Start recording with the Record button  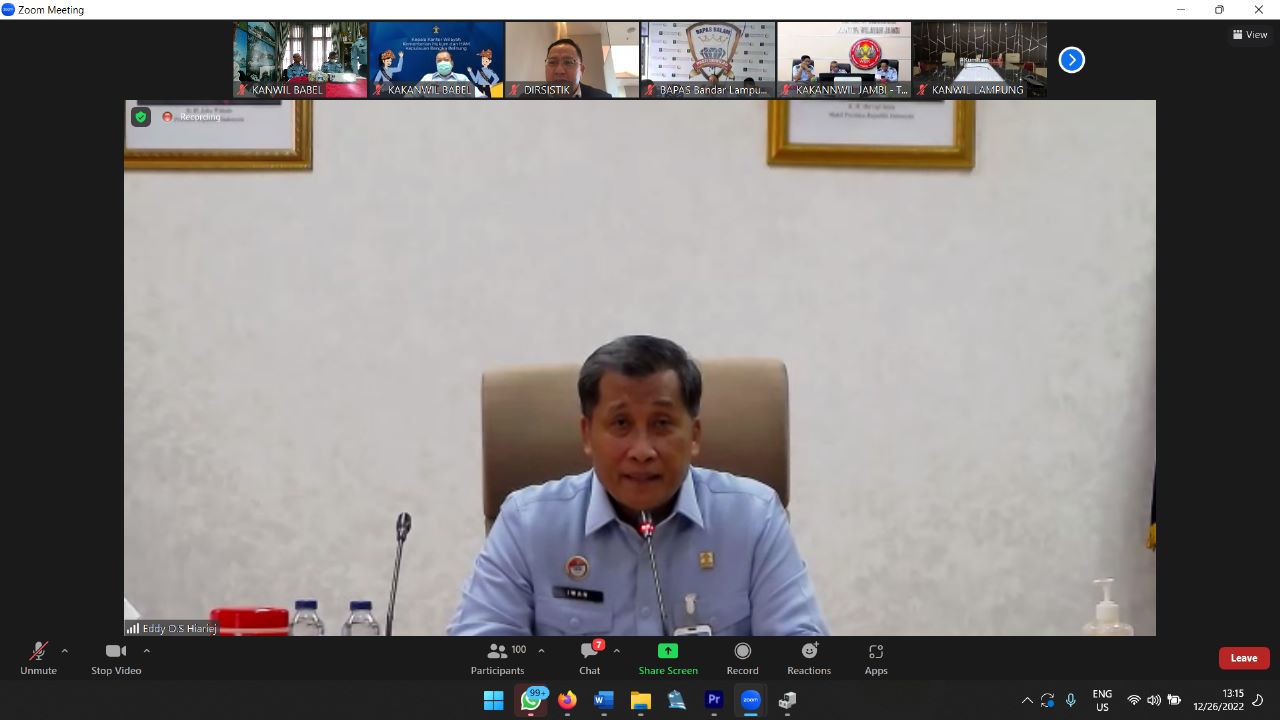[742, 658]
